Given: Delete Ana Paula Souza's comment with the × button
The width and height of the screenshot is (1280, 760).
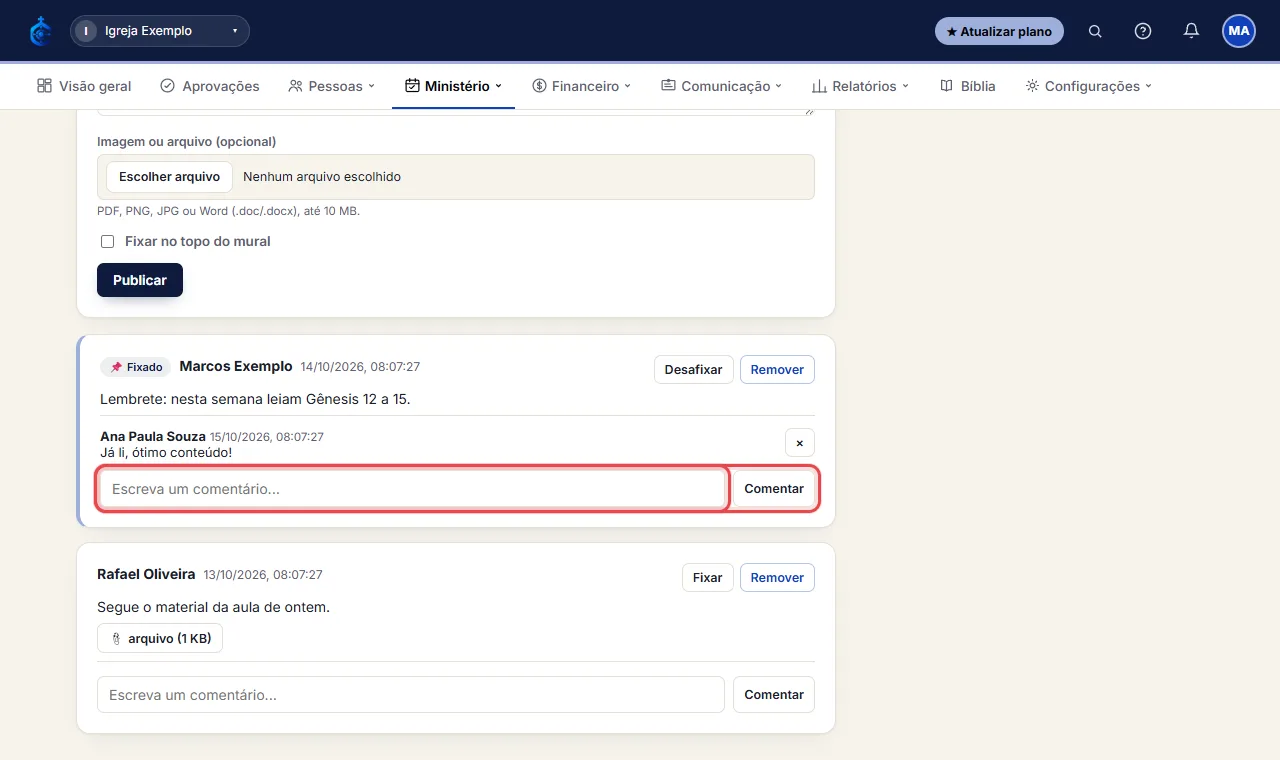Looking at the screenshot, I should pyautogui.click(x=800, y=443).
